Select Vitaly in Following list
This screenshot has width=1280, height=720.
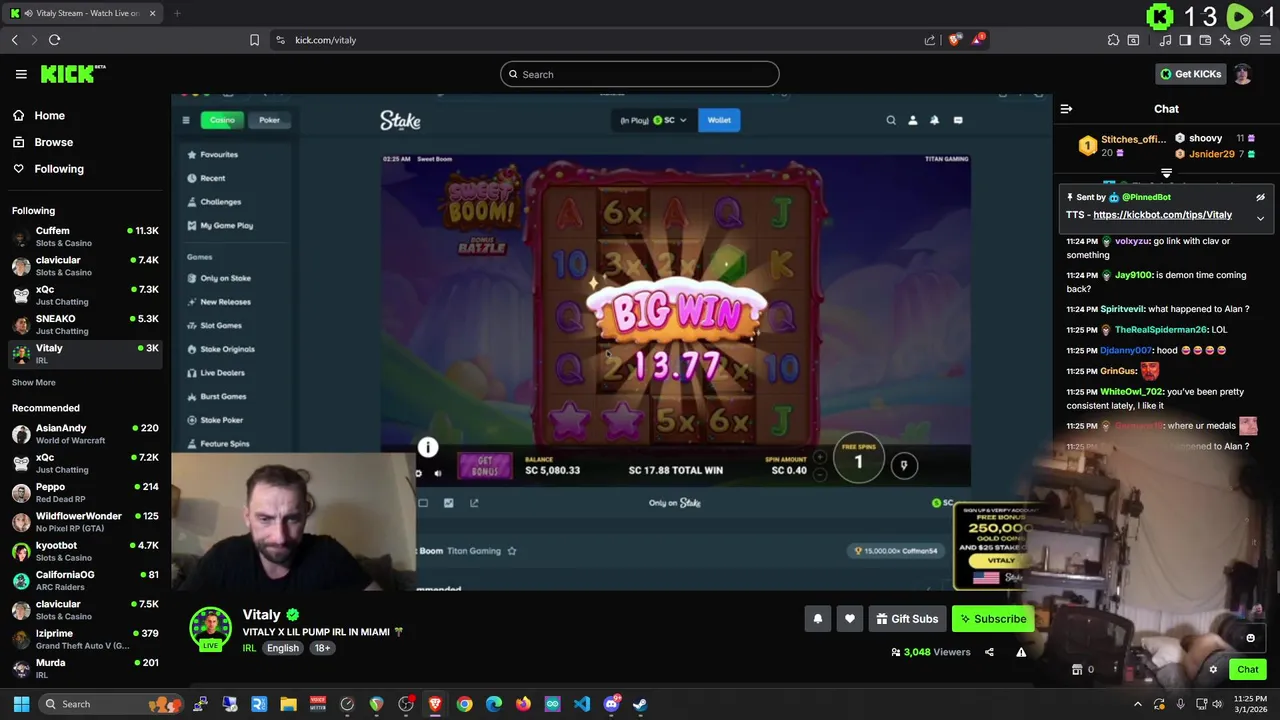(x=85, y=354)
